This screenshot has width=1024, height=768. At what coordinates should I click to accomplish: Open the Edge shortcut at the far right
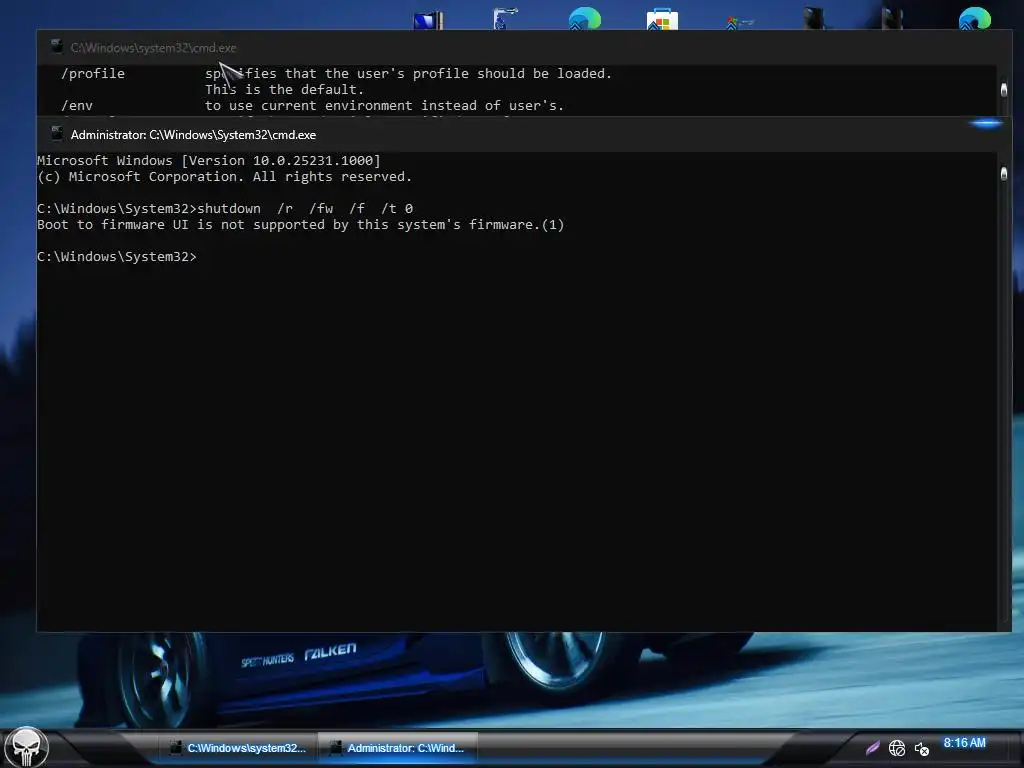[x=974, y=18]
